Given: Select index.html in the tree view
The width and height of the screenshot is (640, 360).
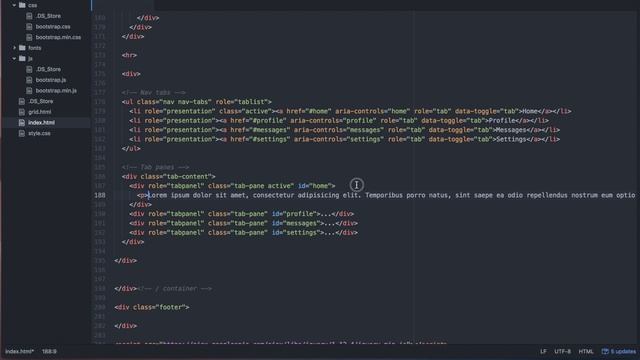Looking at the screenshot, I should coord(41,122).
